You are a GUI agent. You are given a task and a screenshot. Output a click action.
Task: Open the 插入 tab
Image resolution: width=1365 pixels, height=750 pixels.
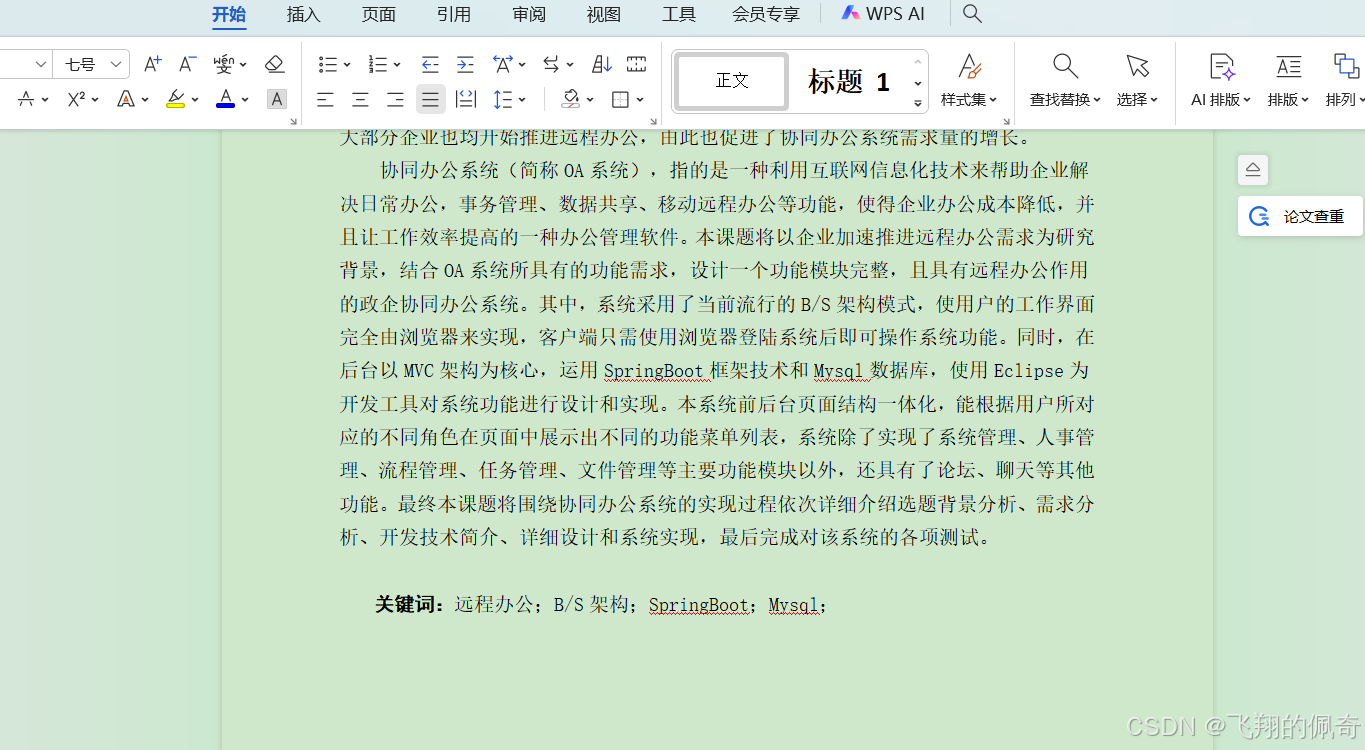(x=303, y=14)
